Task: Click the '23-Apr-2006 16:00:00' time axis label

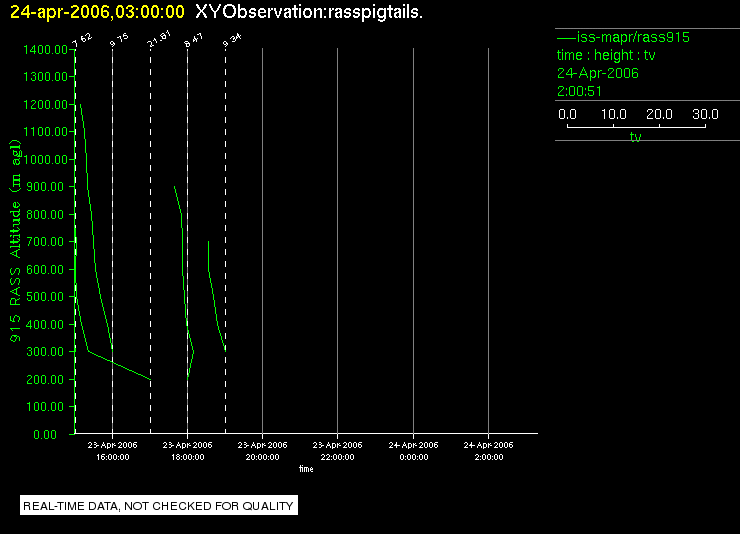Action: click(112, 451)
